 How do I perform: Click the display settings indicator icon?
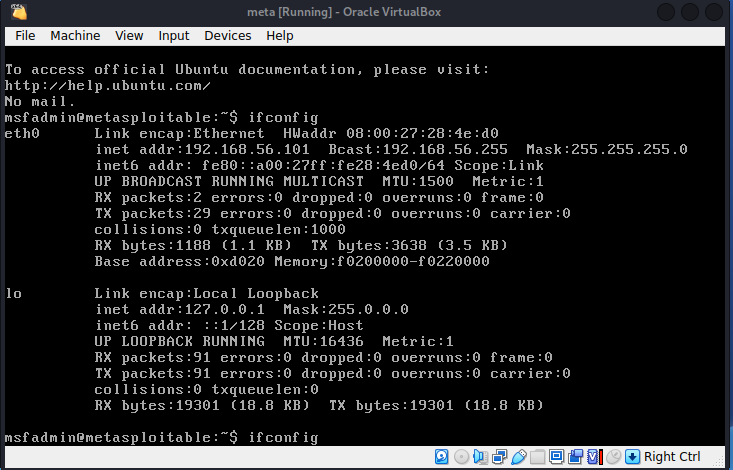[x=556, y=456]
